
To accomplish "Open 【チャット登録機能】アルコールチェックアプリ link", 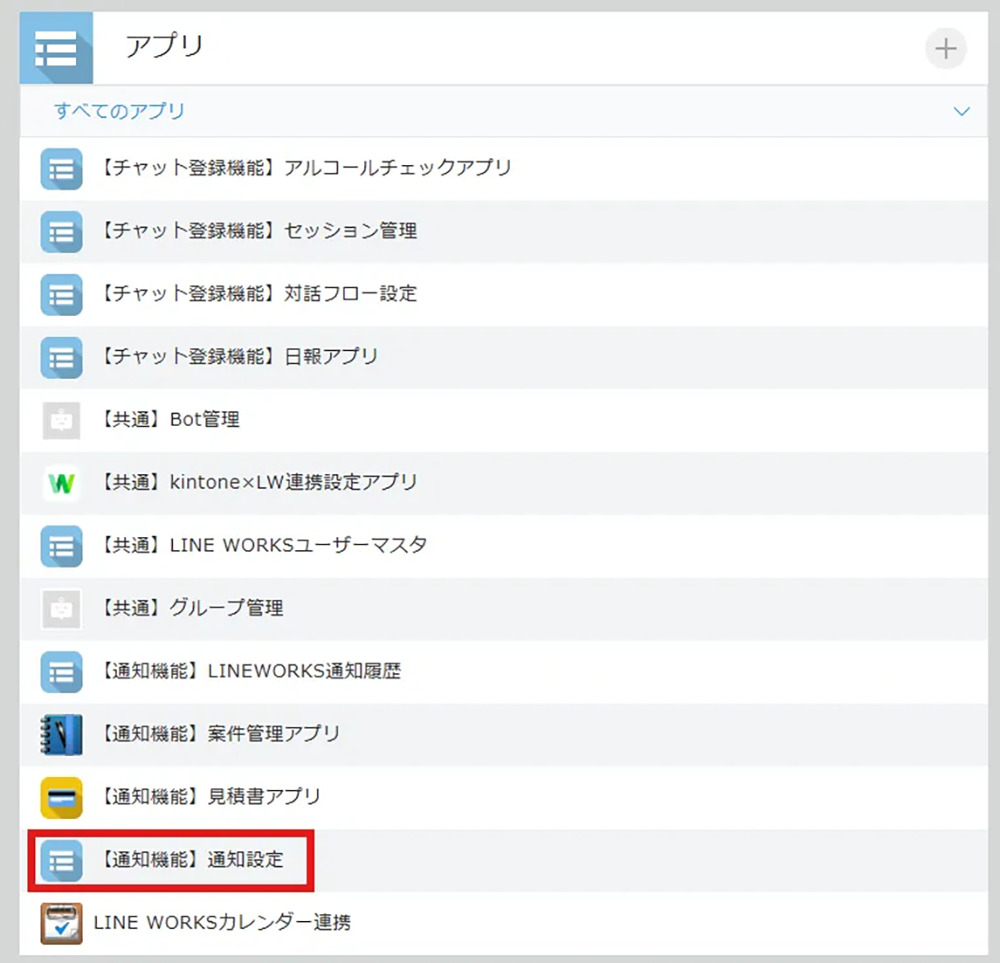I will [x=305, y=168].
